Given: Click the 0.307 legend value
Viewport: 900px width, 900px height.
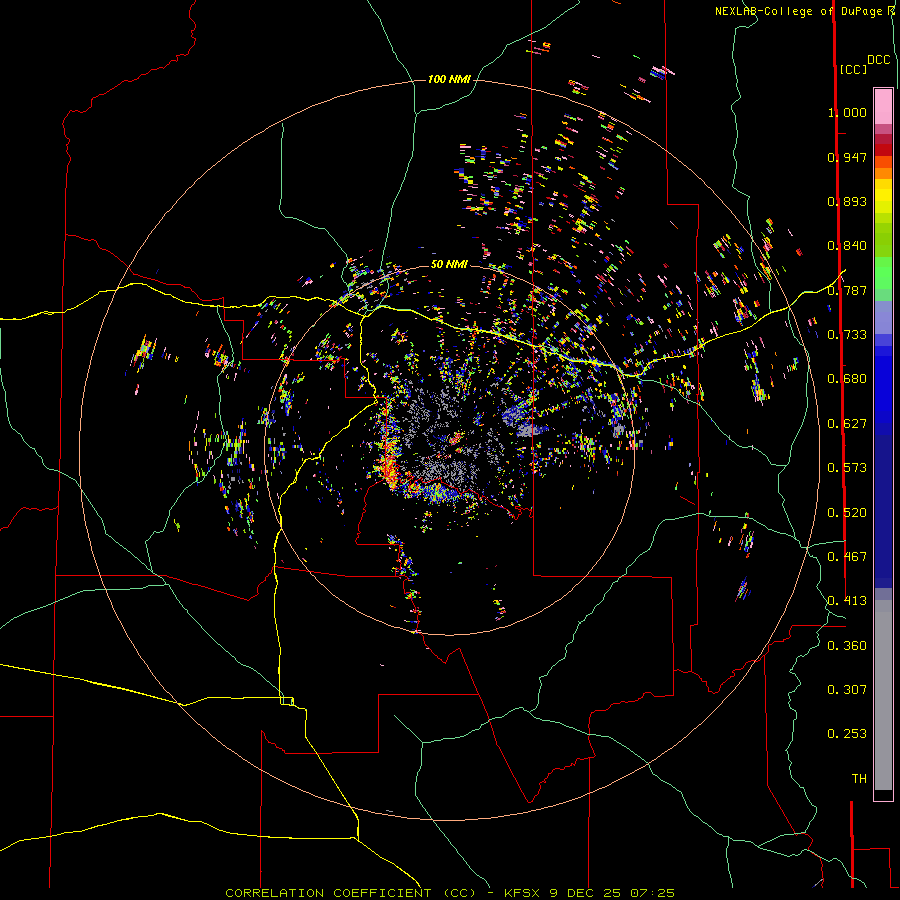Looking at the screenshot, I should pos(847,690).
